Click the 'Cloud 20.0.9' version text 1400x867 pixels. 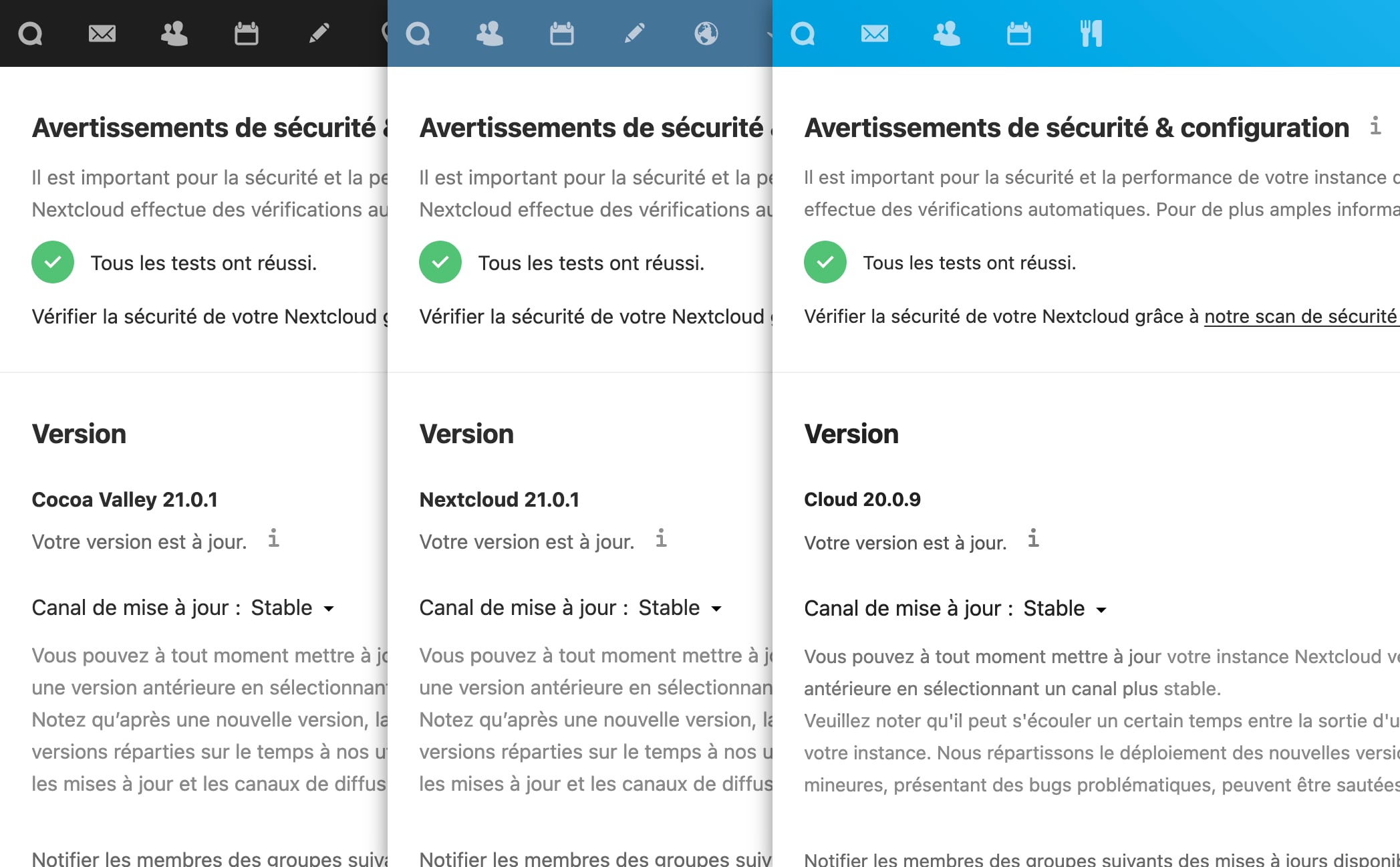(x=862, y=499)
